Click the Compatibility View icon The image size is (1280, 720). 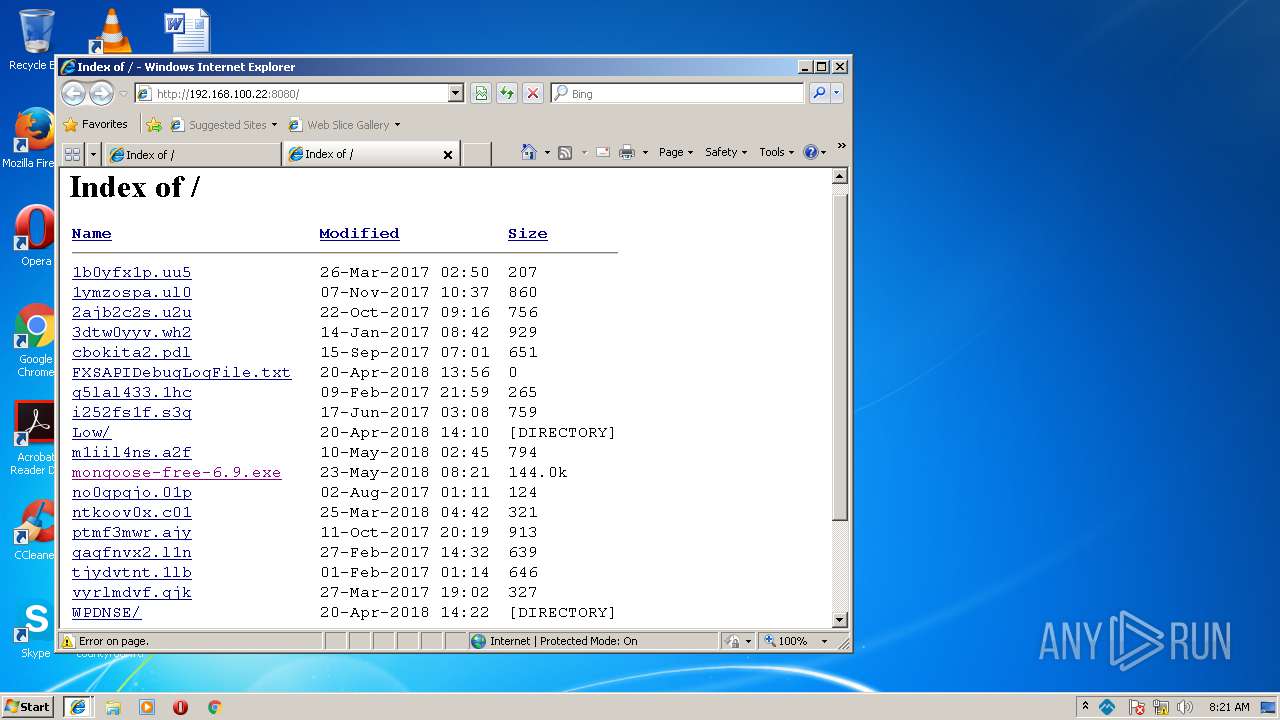coord(481,93)
